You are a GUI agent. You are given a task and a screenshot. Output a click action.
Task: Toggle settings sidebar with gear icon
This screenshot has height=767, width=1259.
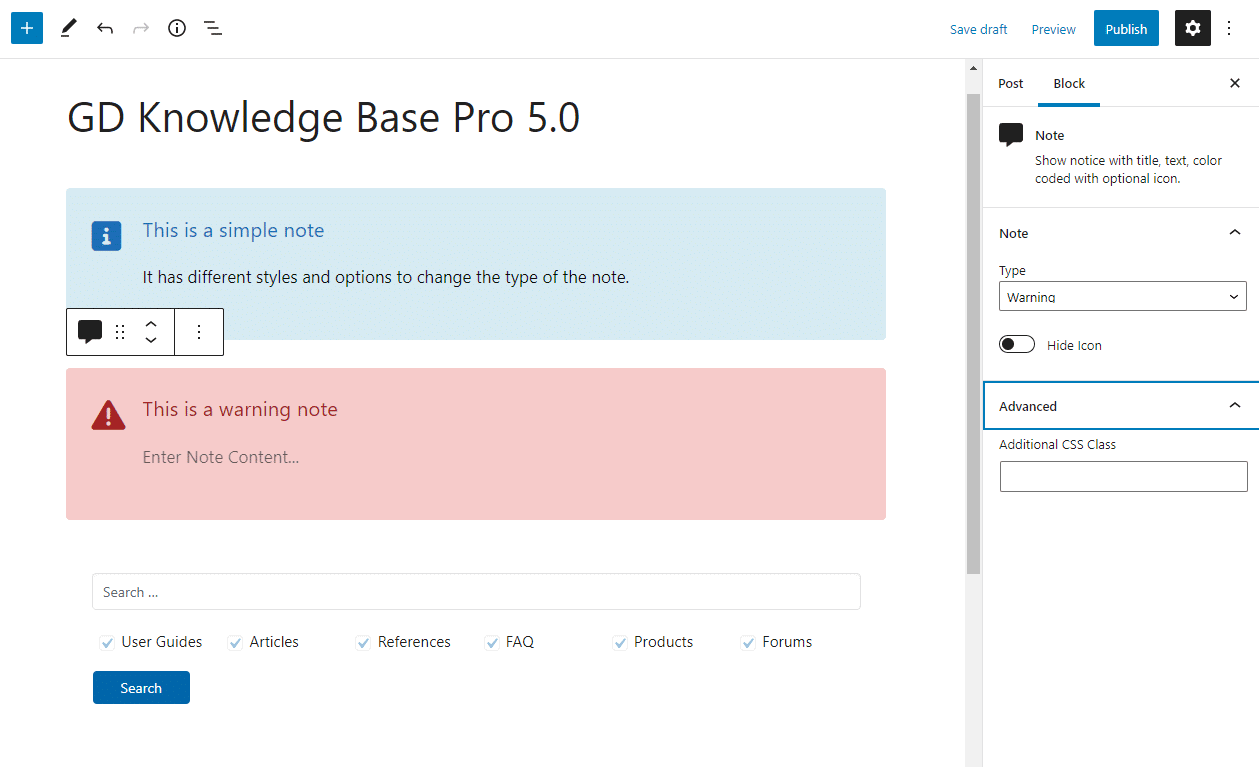tap(1193, 29)
